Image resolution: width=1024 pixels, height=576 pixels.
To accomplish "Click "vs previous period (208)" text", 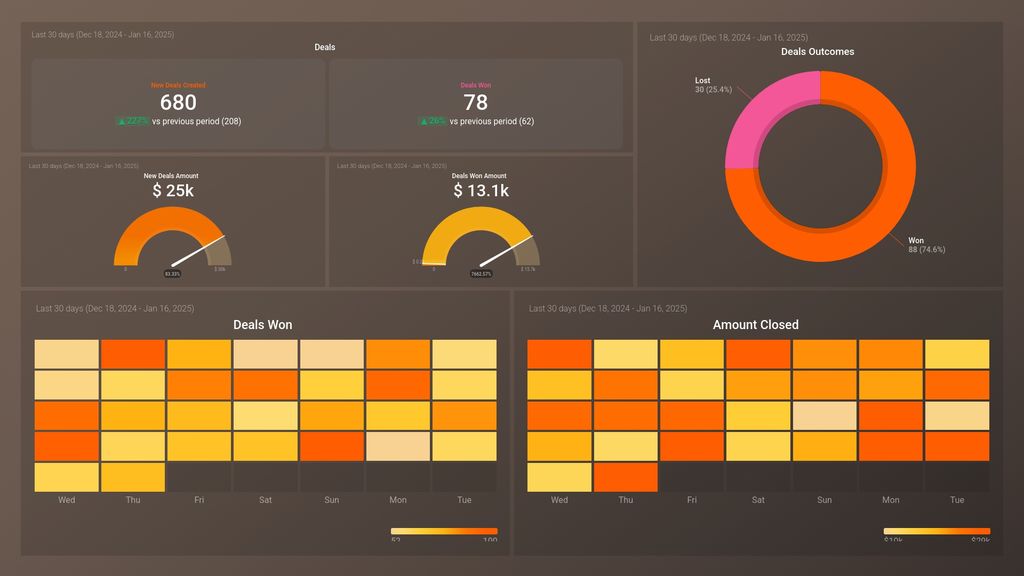I will coord(197,121).
